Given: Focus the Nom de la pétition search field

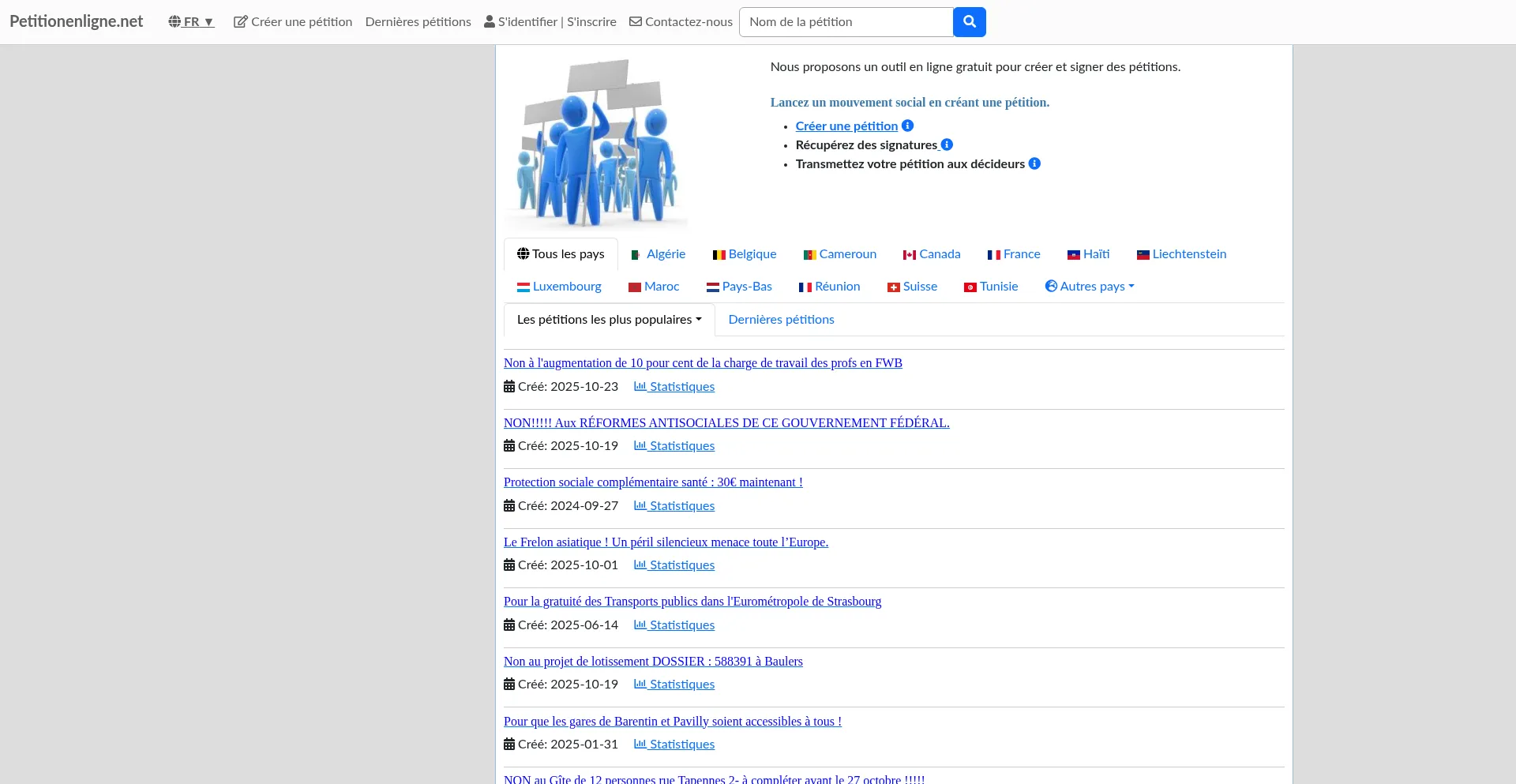Looking at the screenshot, I should pos(846,22).
